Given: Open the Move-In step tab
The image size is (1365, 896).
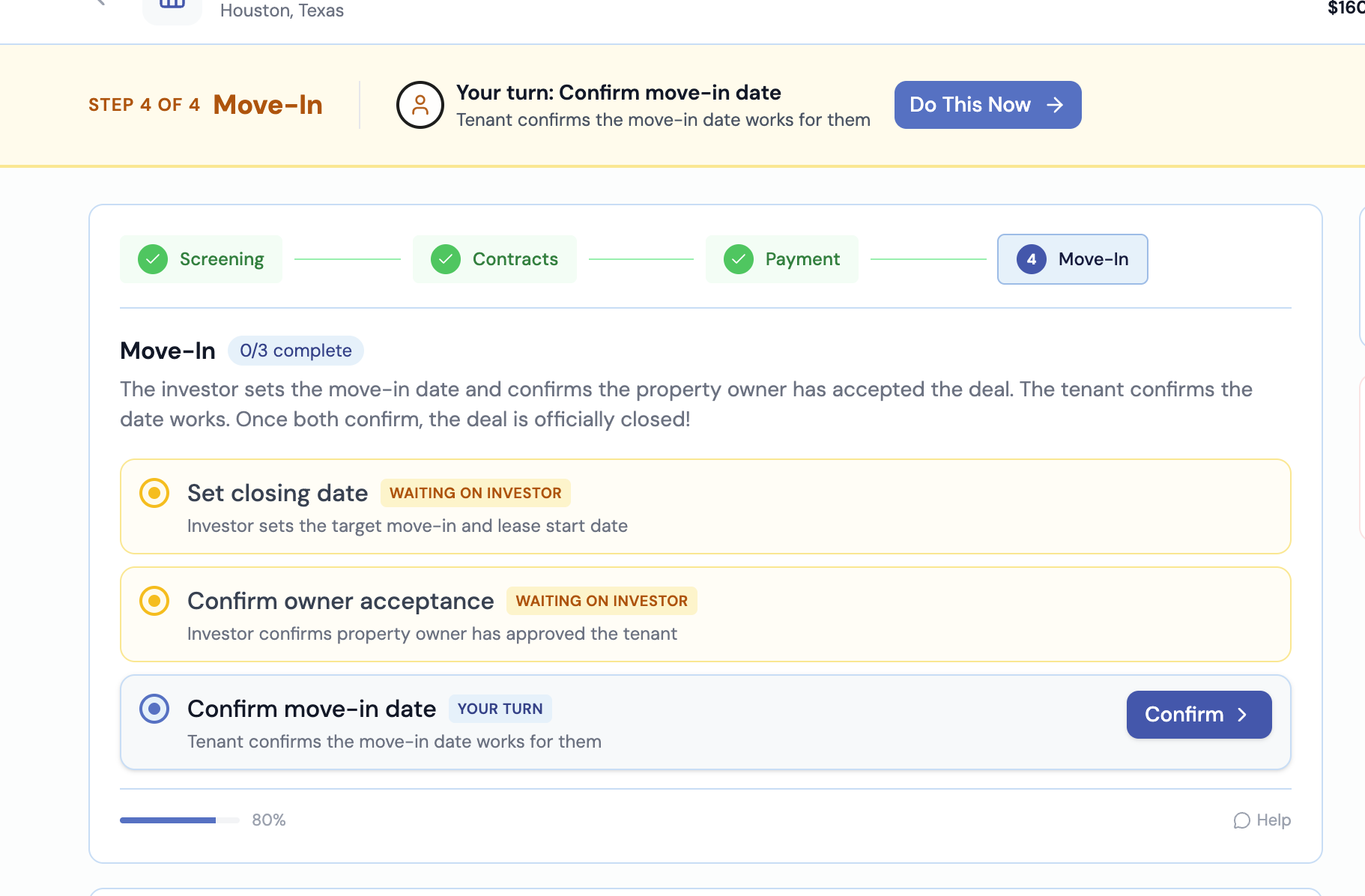Looking at the screenshot, I should 1073,259.
